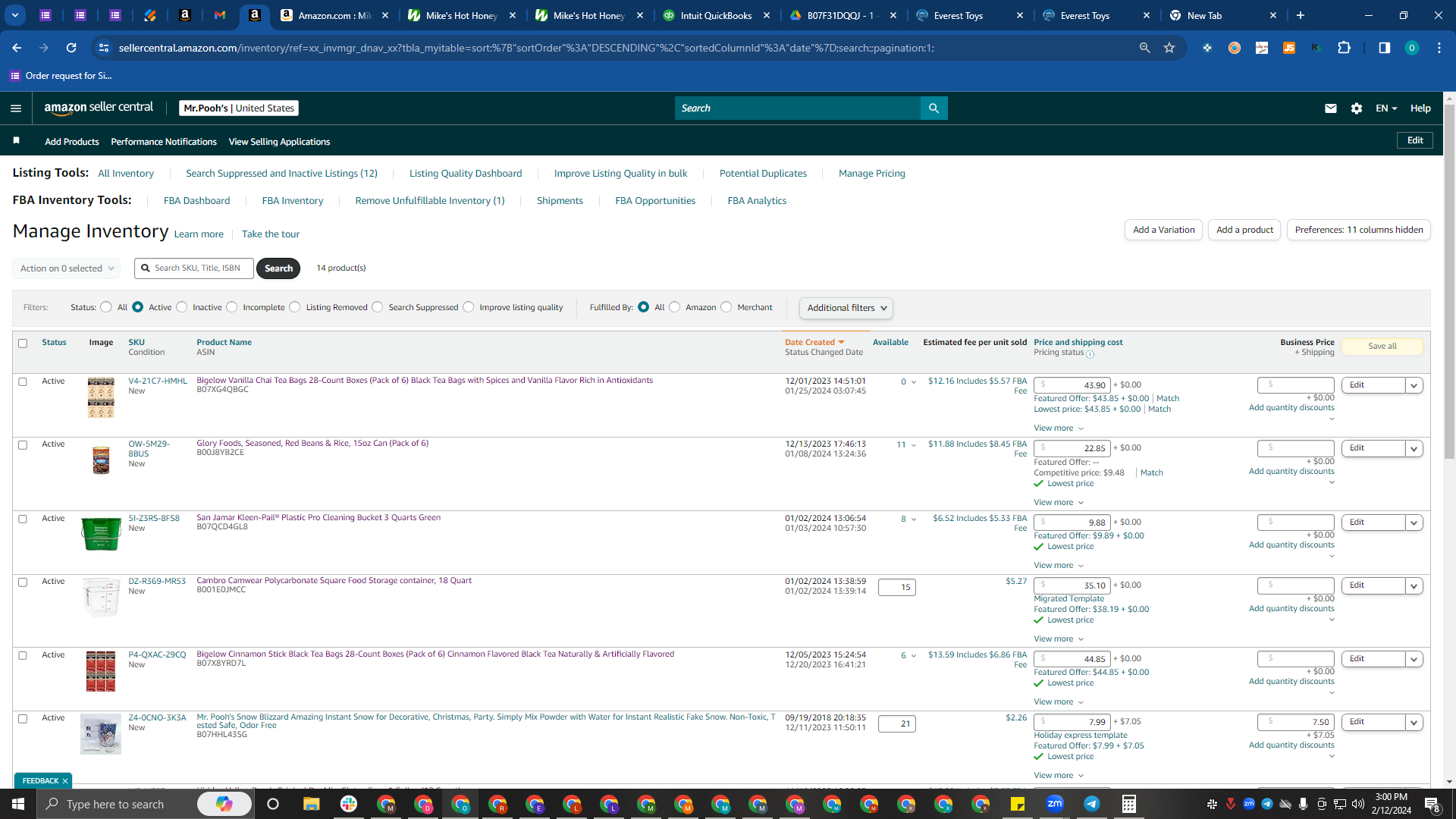Screen dimensions: 1456x819
Task: Switch to the Intuit QuickBooks browser tab
Action: pyautogui.click(x=715, y=15)
